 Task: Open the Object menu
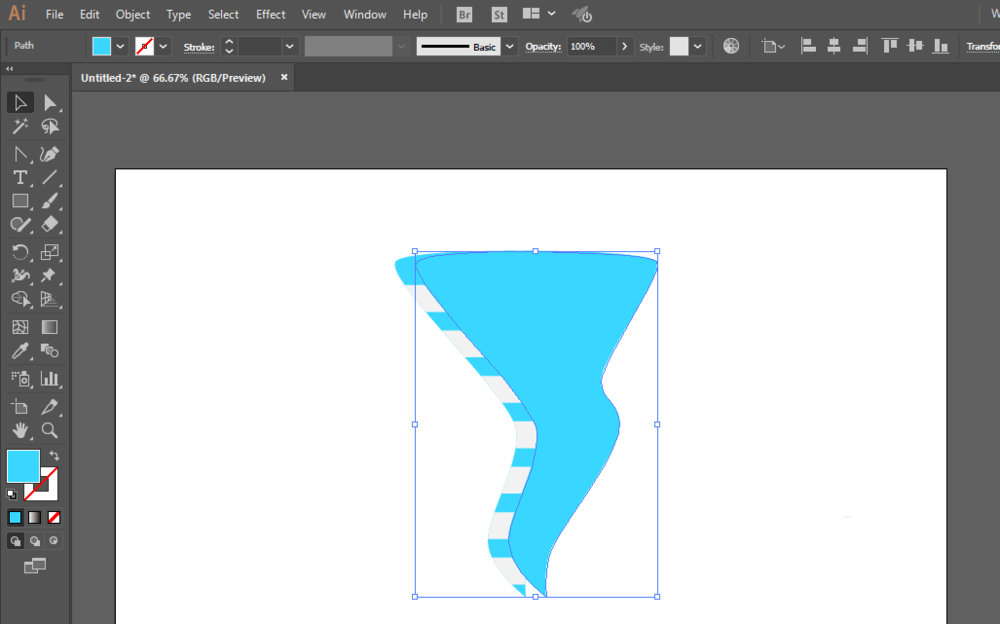(x=133, y=14)
